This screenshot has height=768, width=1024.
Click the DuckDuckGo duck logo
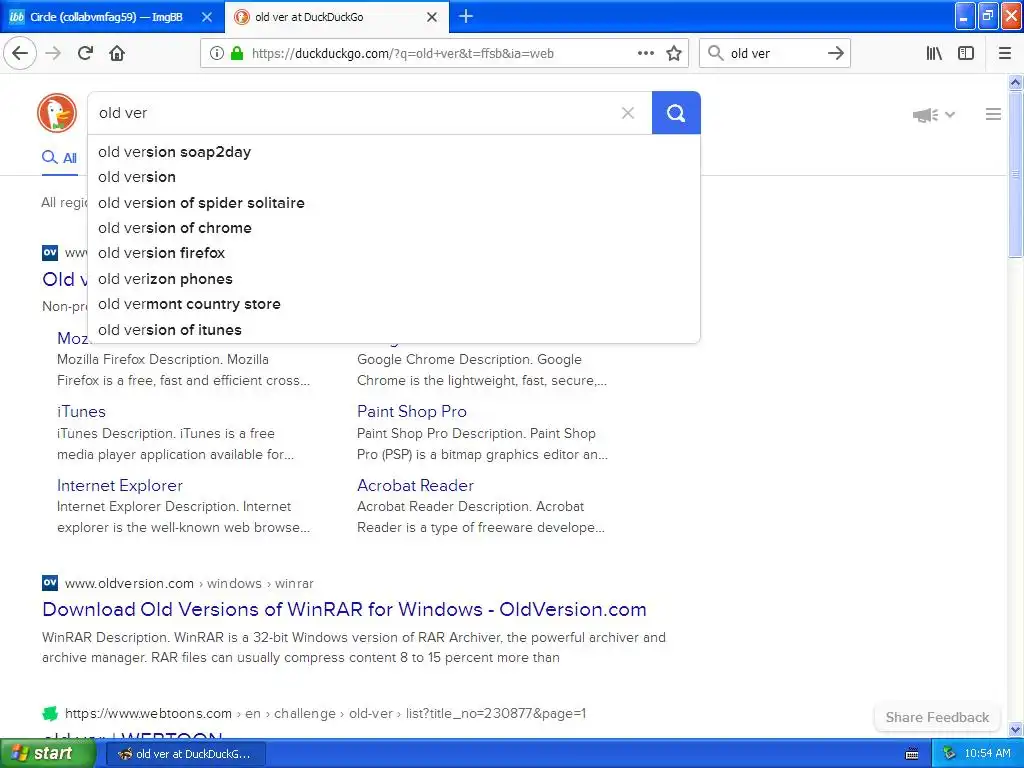[57, 113]
